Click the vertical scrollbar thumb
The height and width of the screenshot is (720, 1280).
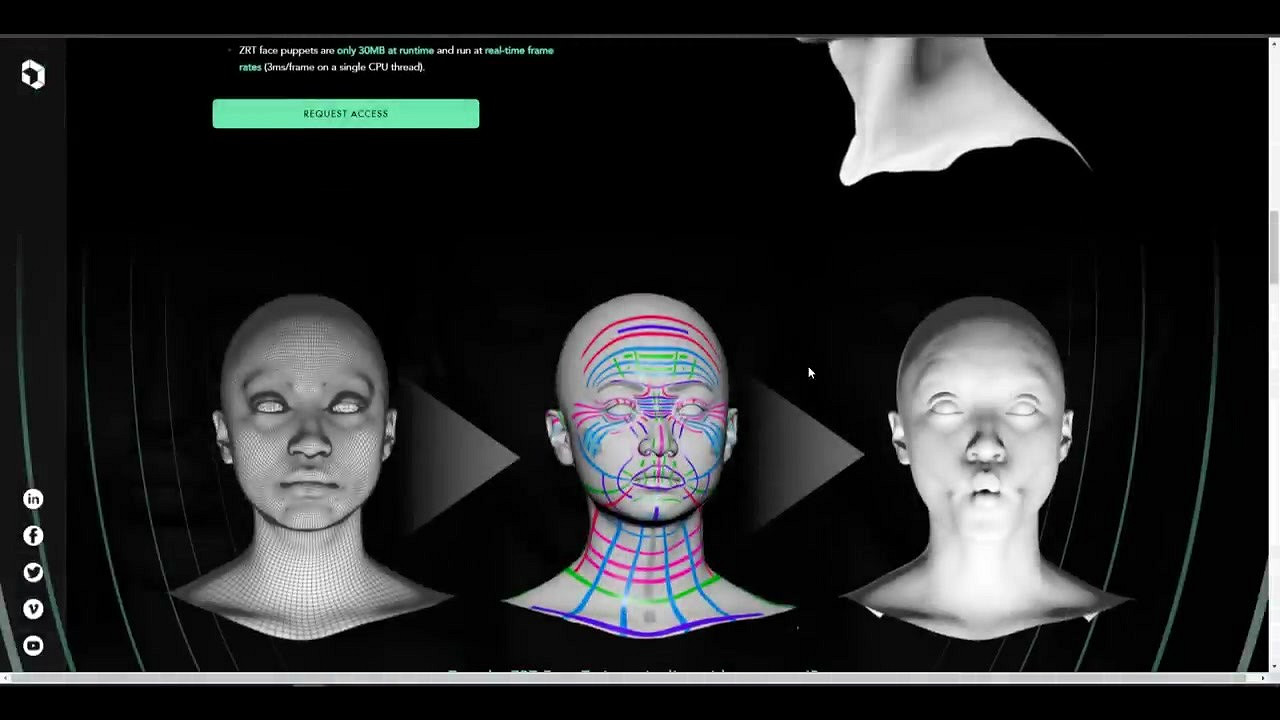[1273, 247]
